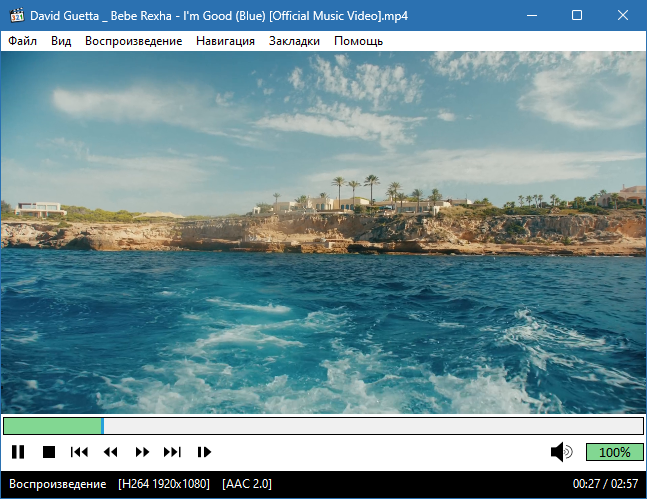Viewport: 647px width, 499px height.
Task: Click the 100% volume slider
Action: point(614,452)
